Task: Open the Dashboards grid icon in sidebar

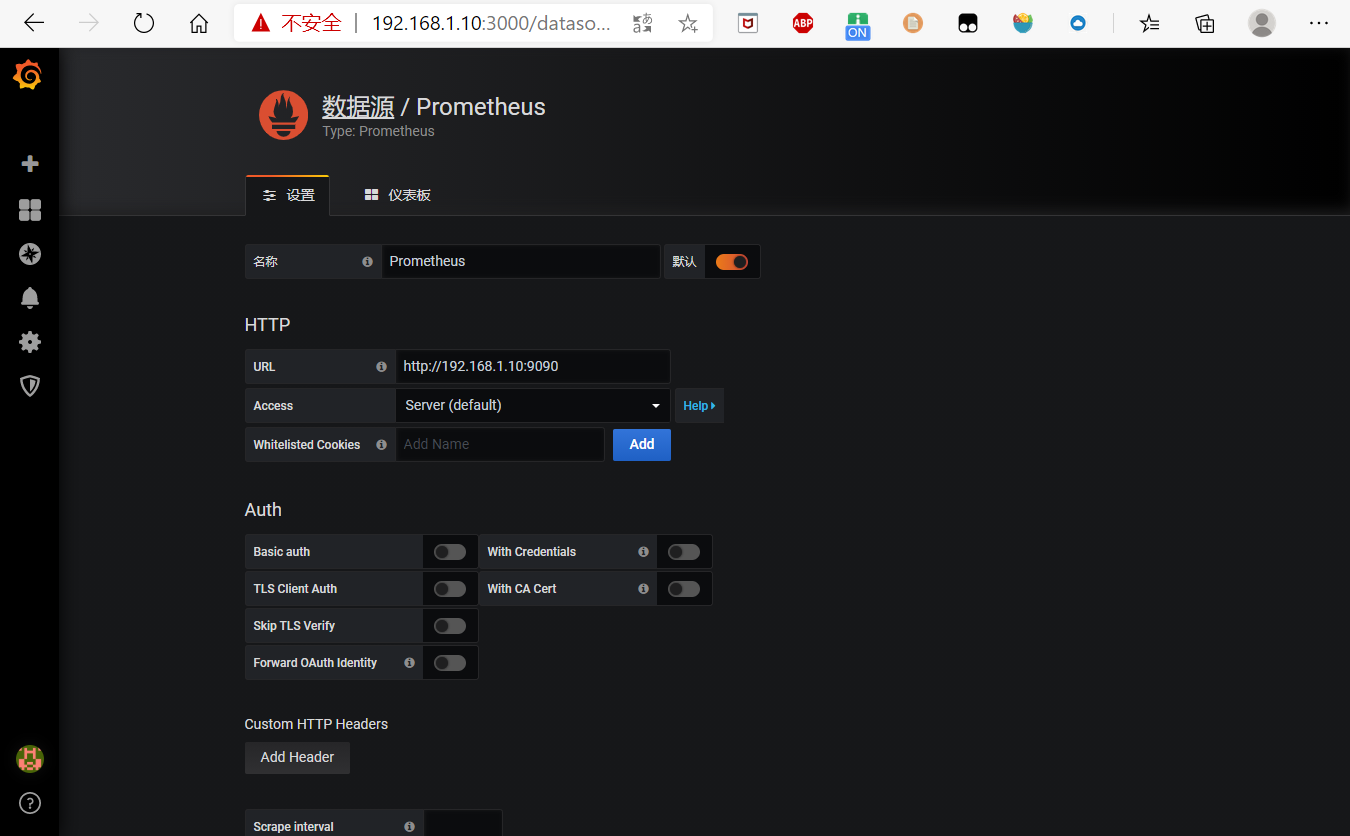Action: point(30,209)
